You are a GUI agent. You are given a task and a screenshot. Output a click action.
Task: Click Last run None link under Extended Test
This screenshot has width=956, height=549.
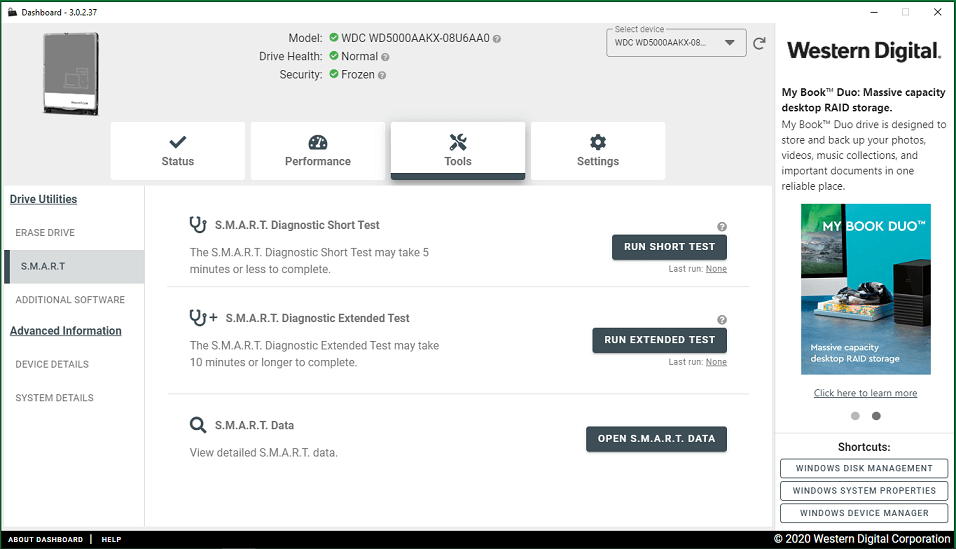pos(716,362)
